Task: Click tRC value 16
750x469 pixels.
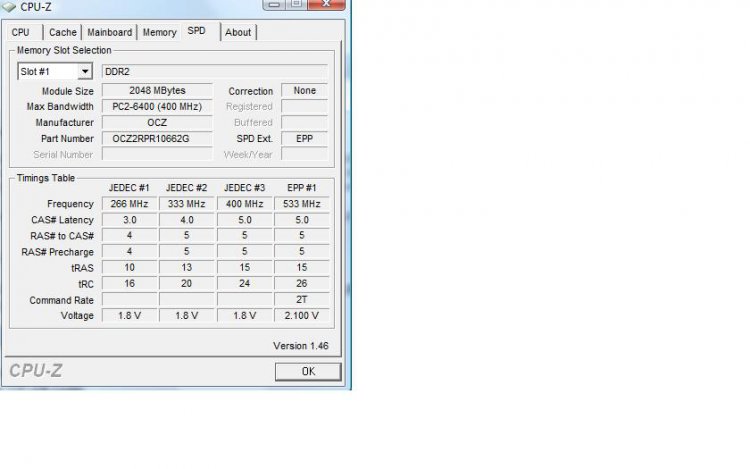Action: 130,284
